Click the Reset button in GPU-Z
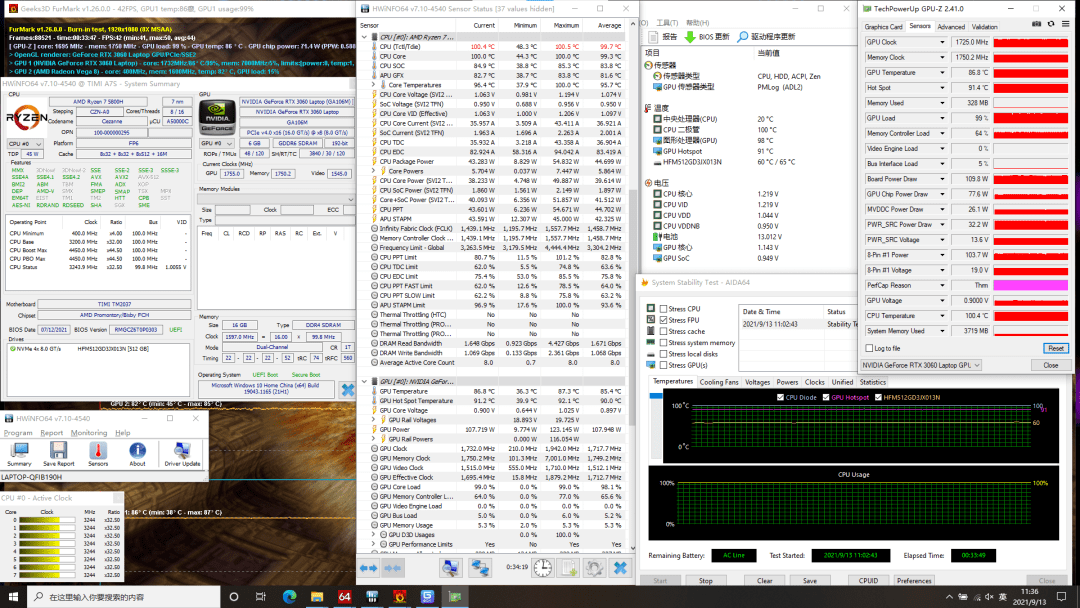This screenshot has width=1080, height=608. 1055,348
